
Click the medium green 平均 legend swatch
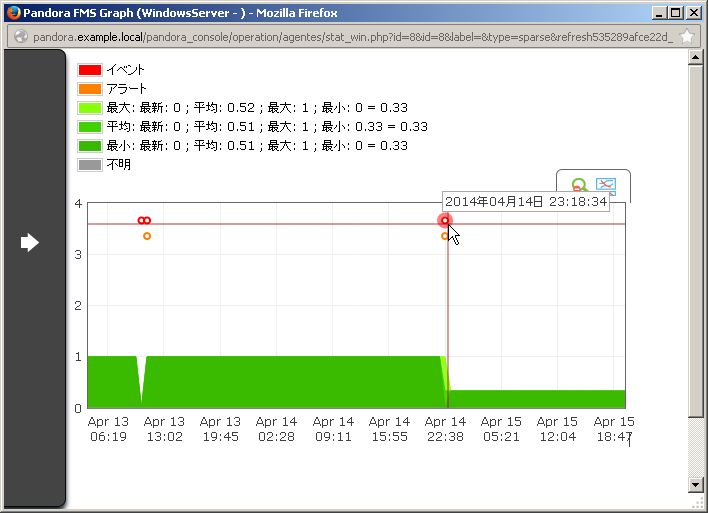[x=90, y=127]
